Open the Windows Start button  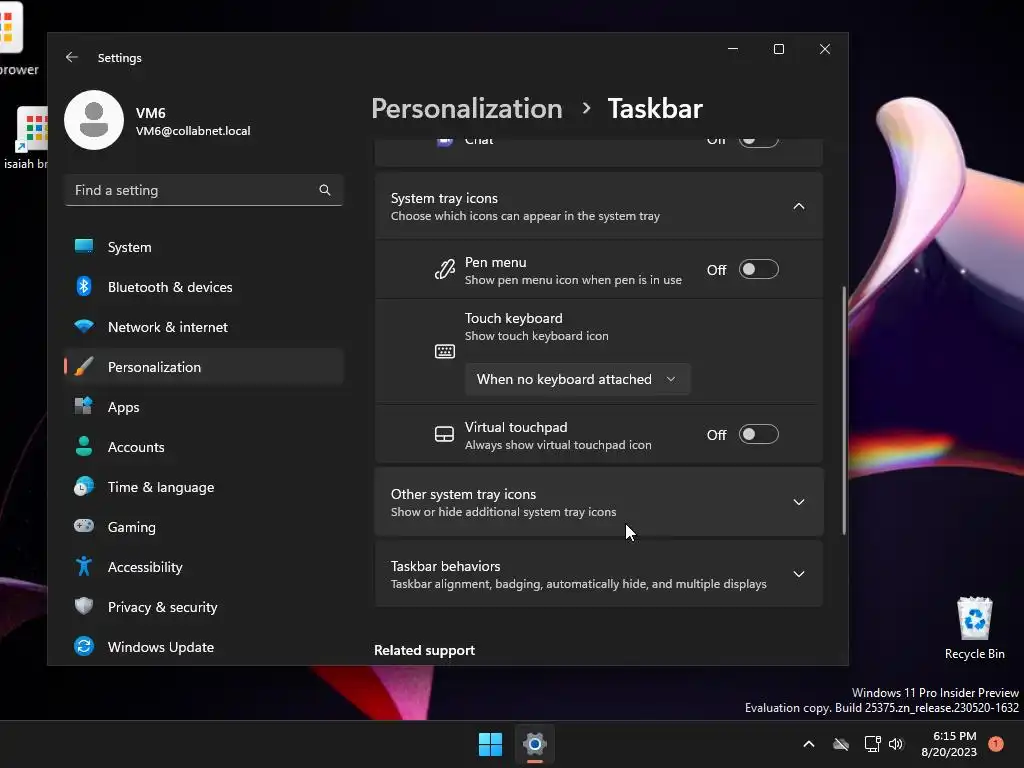pyautogui.click(x=490, y=744)
